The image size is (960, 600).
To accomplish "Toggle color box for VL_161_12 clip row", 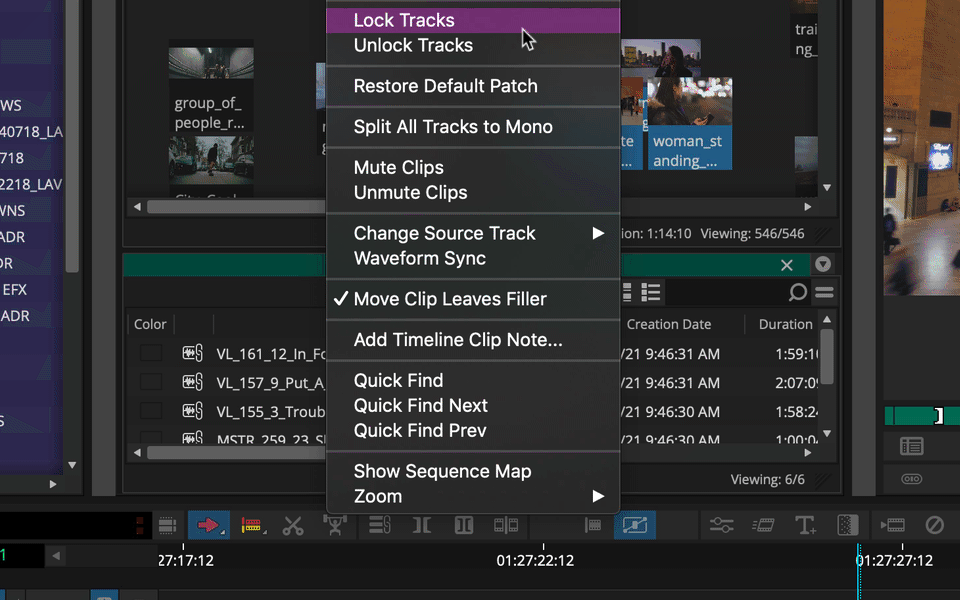I will click(x=151, y=353).
